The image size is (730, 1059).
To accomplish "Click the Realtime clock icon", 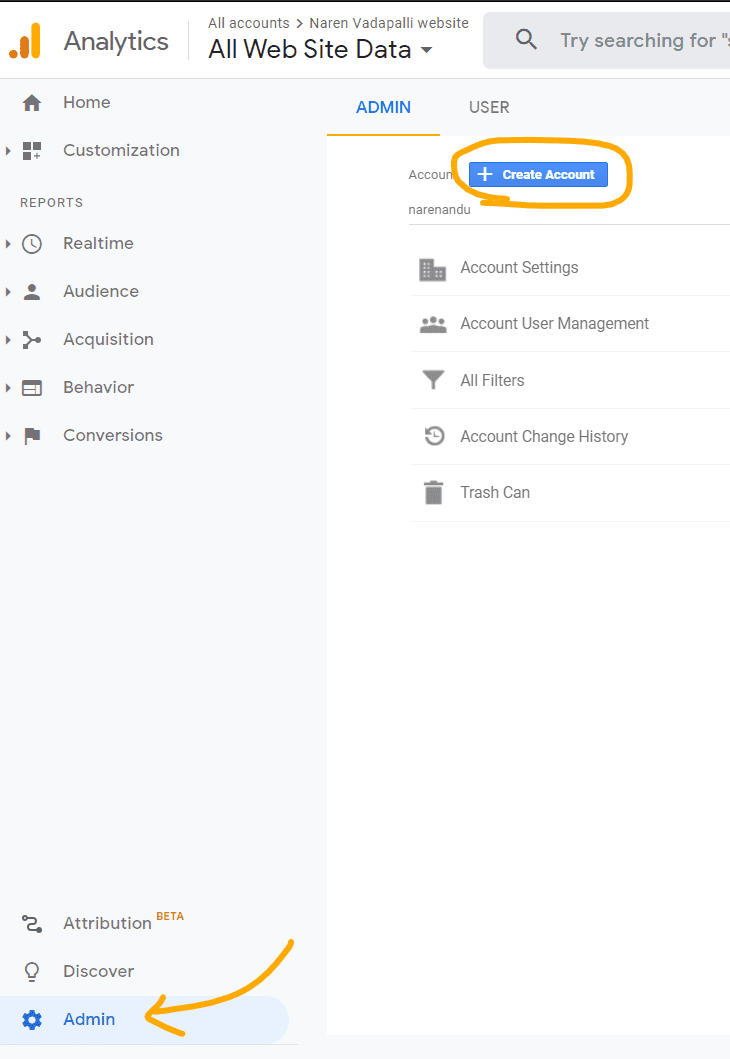I will tap(32, 244).
